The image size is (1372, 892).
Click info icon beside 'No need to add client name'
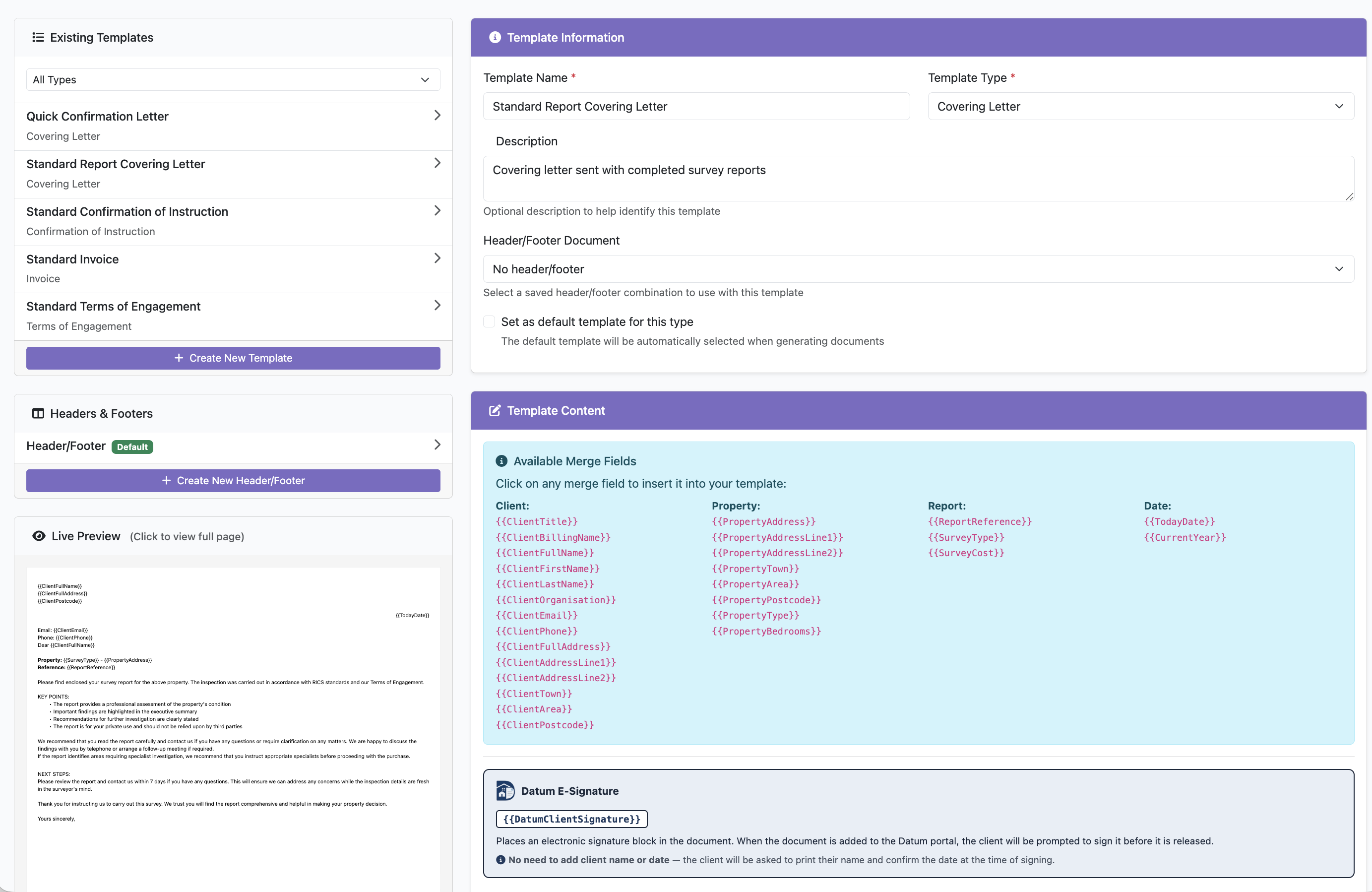coord(500,860)
